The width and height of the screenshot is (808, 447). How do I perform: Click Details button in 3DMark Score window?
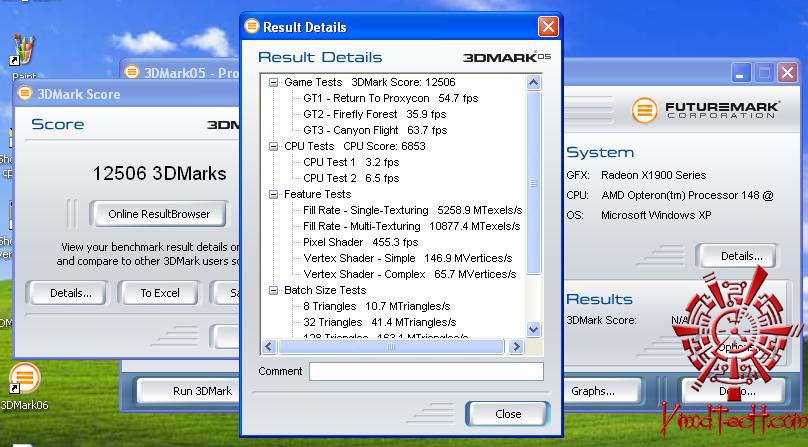71,293
